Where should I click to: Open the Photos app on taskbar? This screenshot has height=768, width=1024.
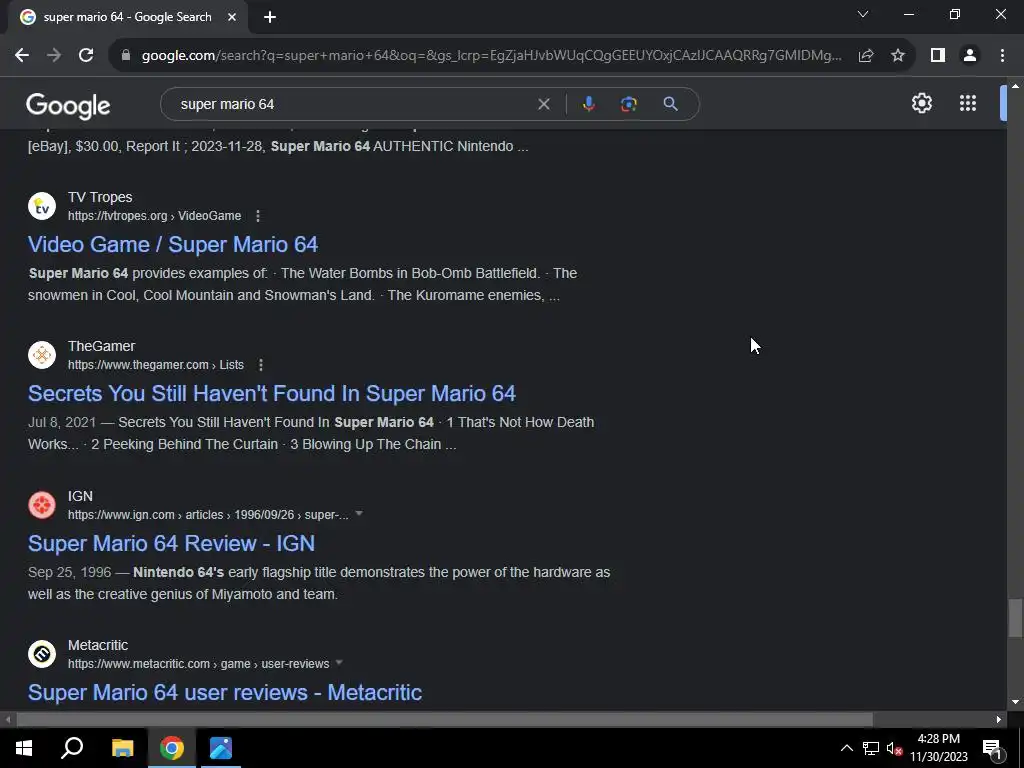221,748
